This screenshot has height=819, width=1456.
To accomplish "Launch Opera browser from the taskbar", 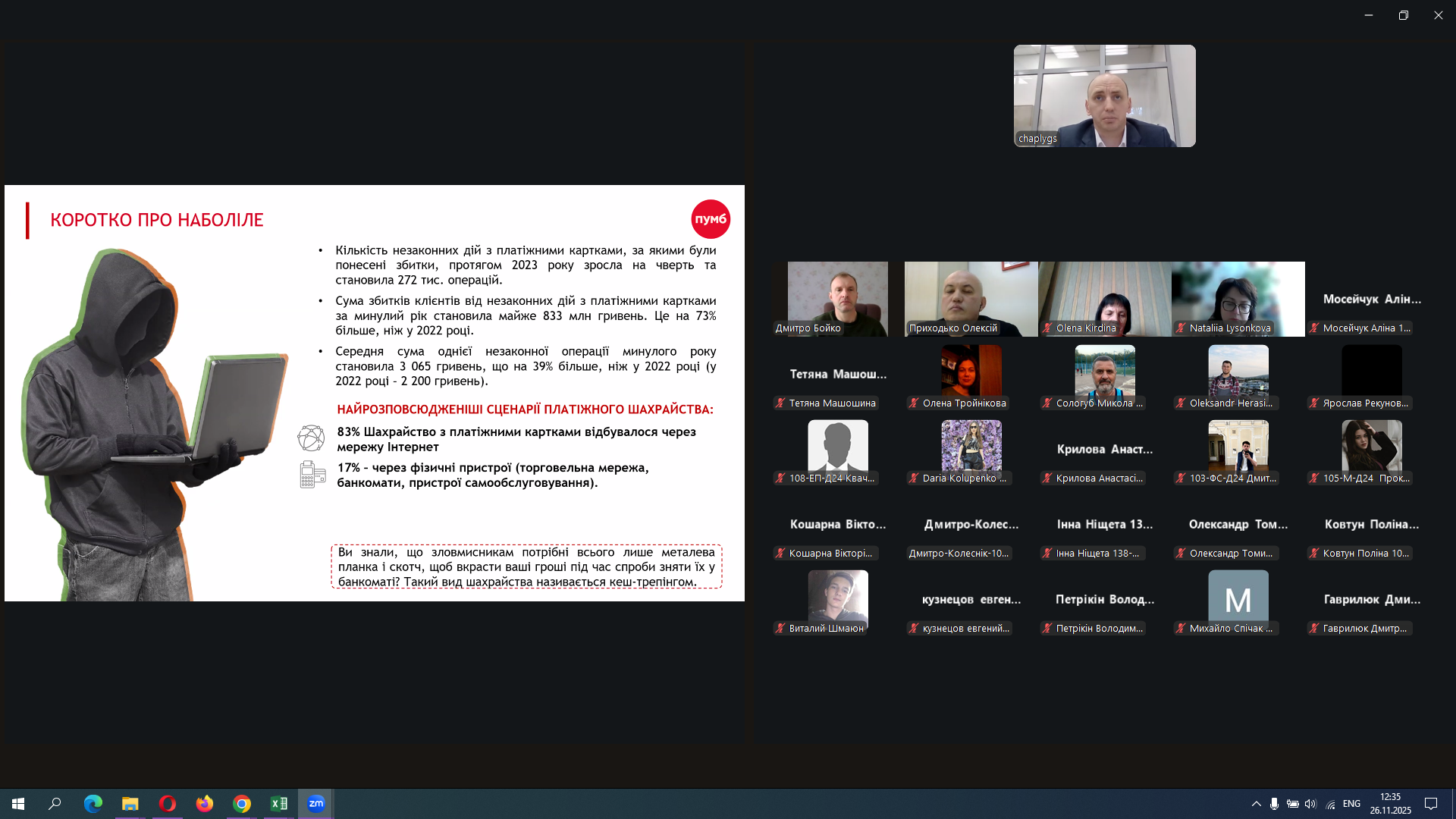I will coord(168,804).
